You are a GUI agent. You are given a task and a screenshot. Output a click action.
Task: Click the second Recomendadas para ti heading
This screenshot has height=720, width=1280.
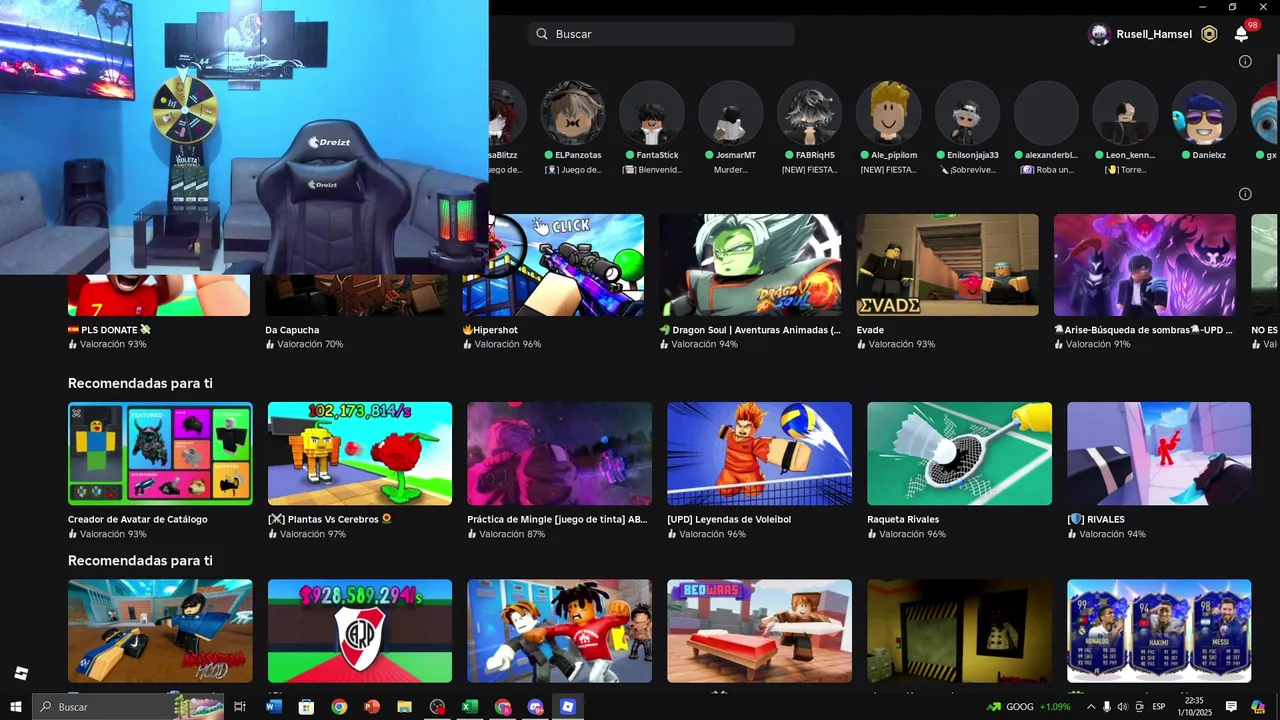tap(140, 561)
